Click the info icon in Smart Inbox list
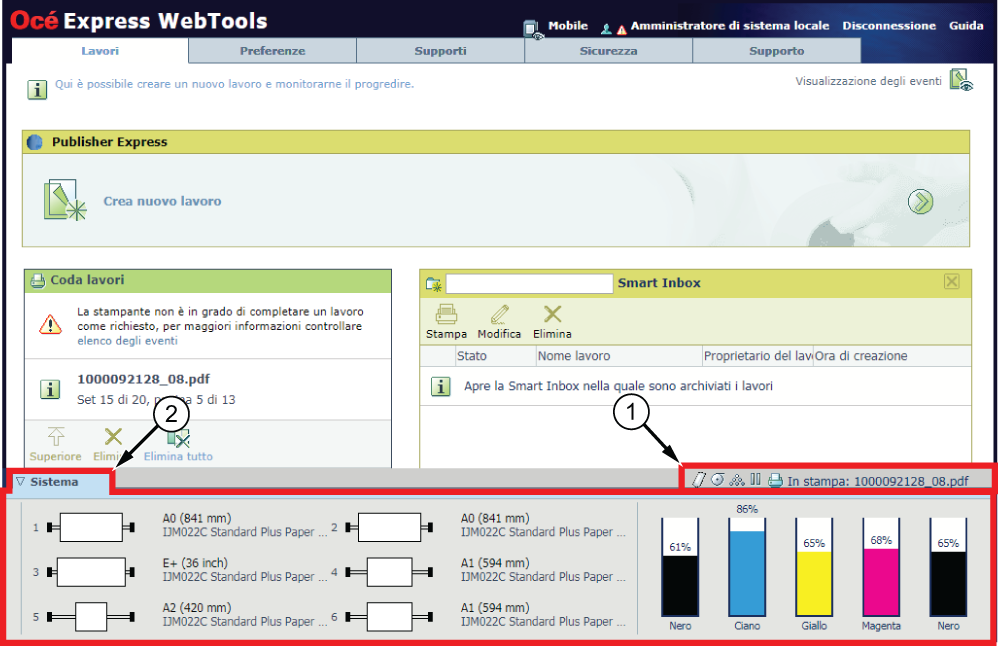This screenshot has height=646, width=998. (440, 386)
